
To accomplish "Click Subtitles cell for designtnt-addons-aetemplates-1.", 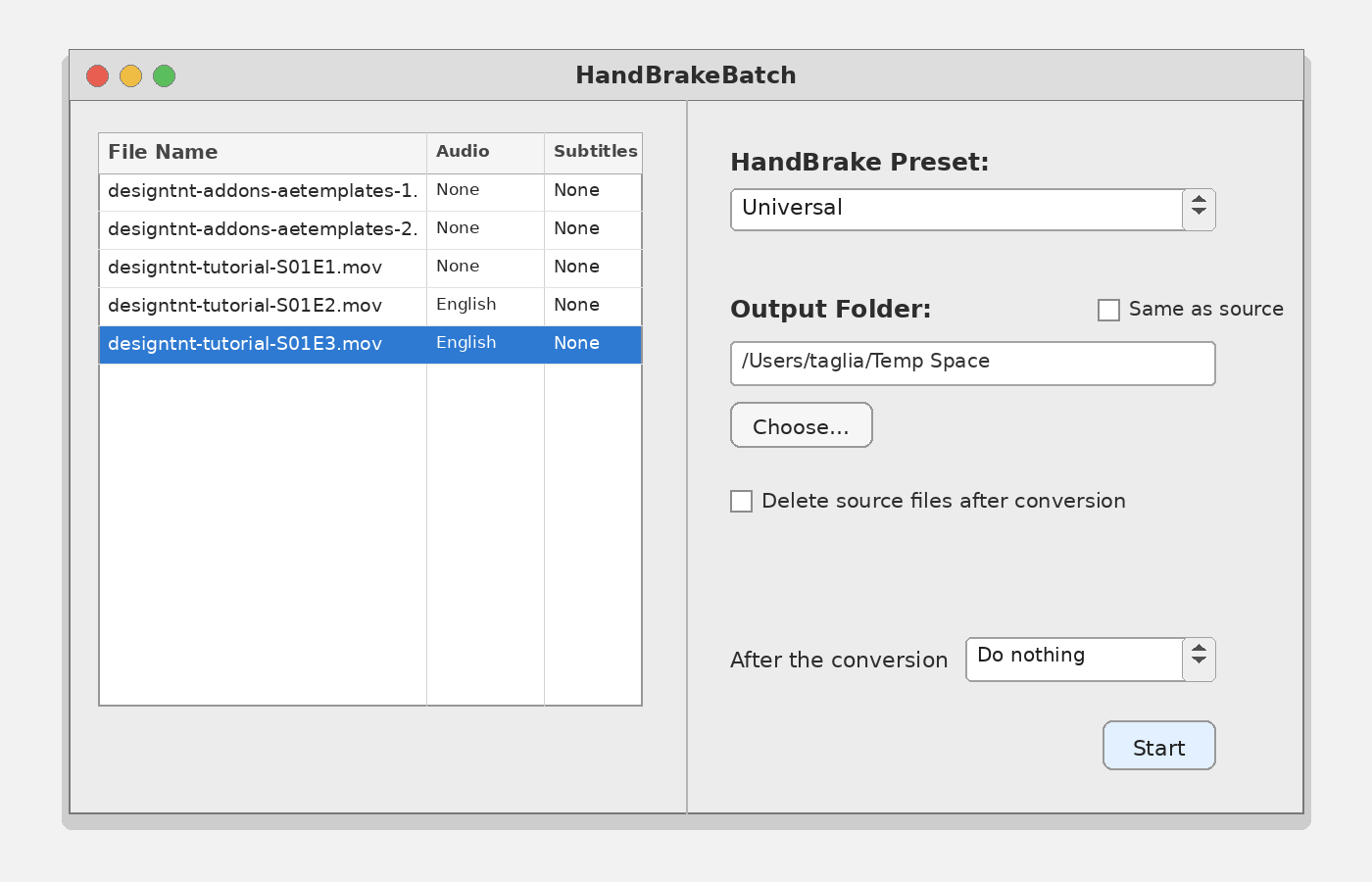I will [593, 191].
